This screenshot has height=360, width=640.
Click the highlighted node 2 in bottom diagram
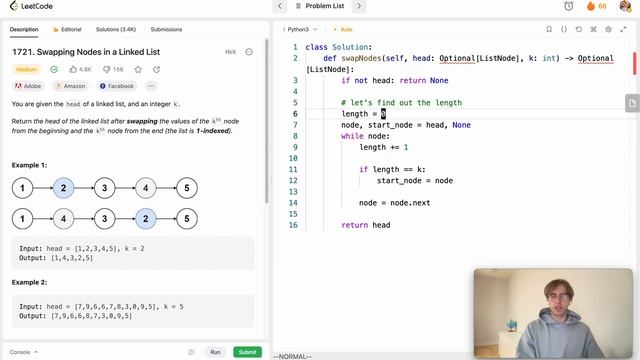coord(145,219)
